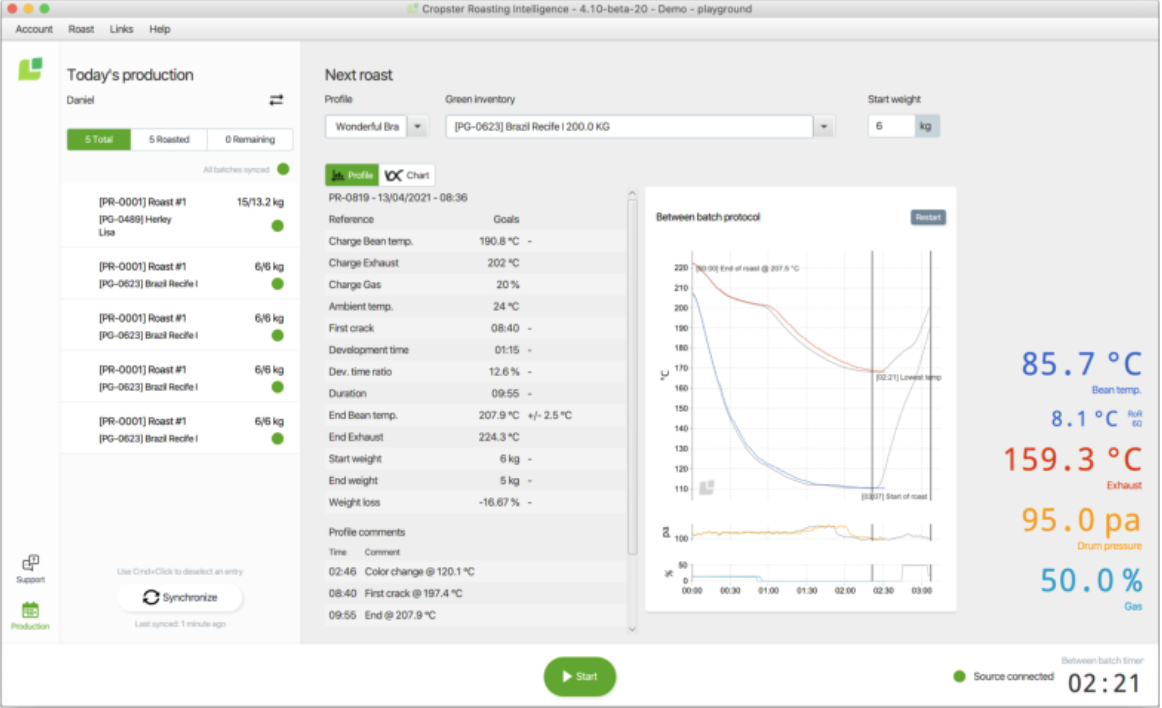Click the Source connected status dot
1162x708 pixels.
(959, 676)
